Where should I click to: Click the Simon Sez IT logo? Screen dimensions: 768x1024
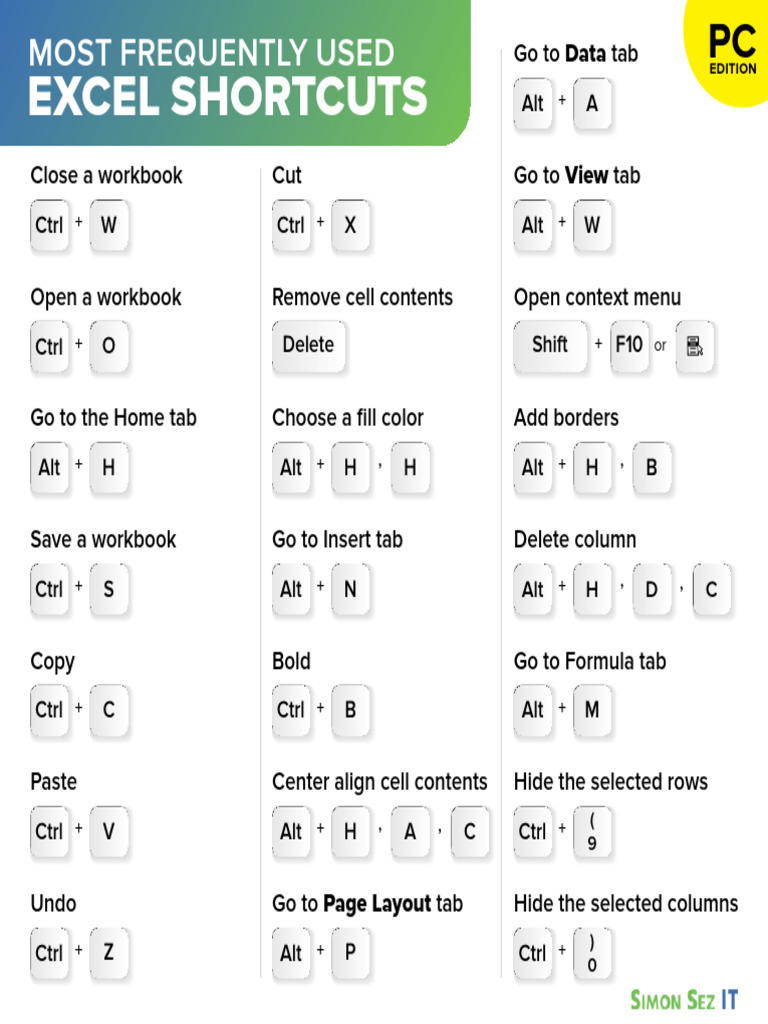pos(684,1000)
